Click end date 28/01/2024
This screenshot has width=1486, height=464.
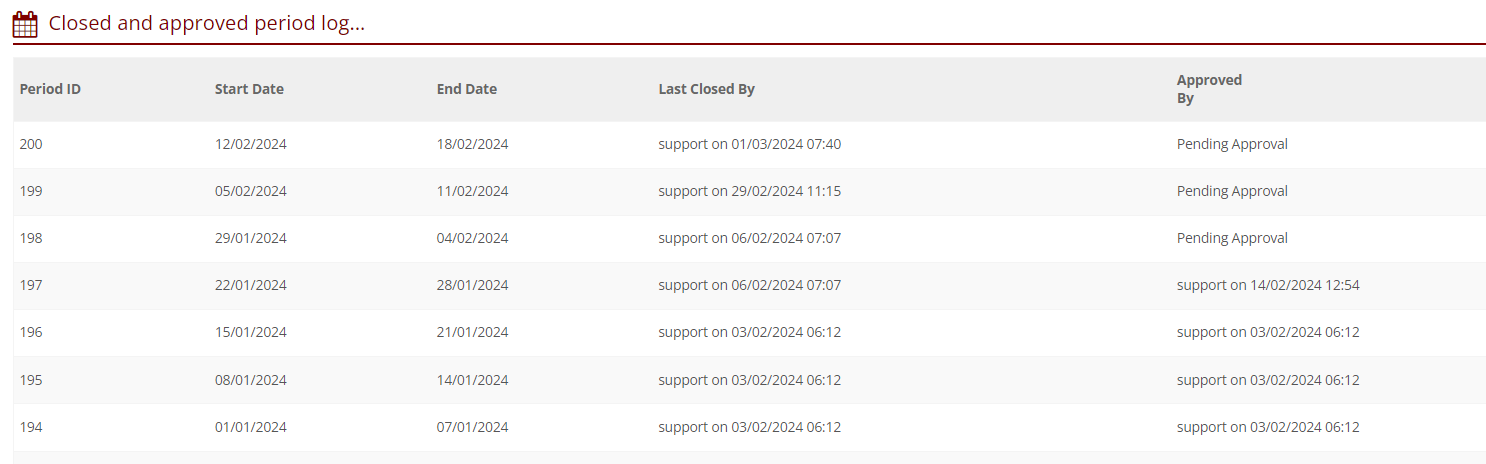472,285
